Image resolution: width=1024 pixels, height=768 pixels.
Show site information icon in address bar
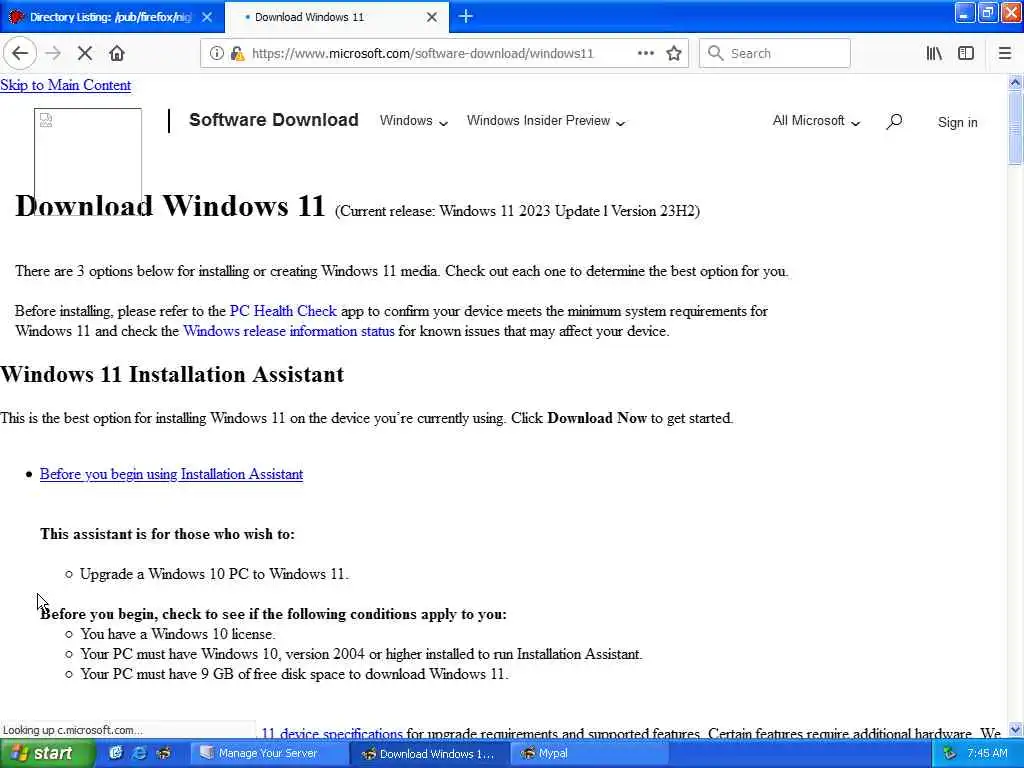[216, 54]
